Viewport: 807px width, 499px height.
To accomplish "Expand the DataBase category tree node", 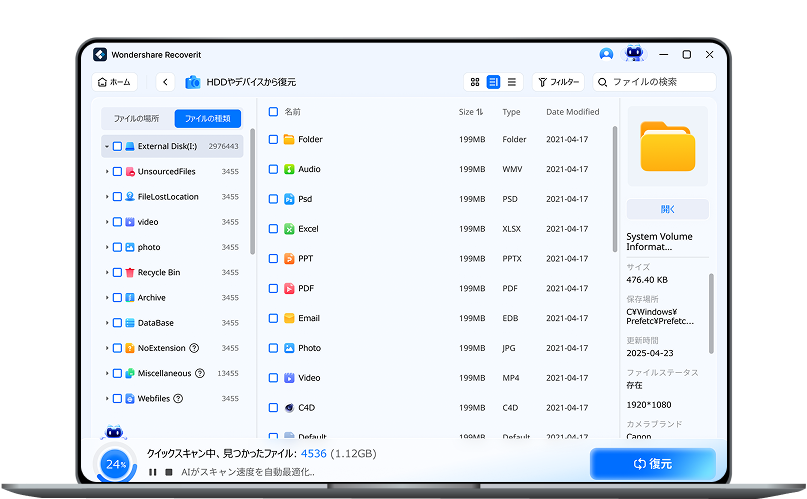I will point(107,323).
